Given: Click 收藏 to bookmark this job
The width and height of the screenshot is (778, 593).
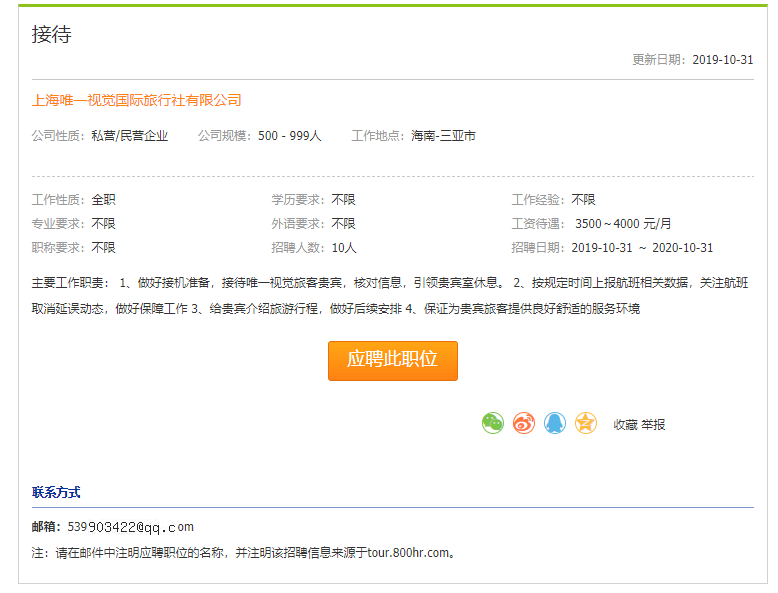Looking at the screenshot, I should [x=625, y=424].
